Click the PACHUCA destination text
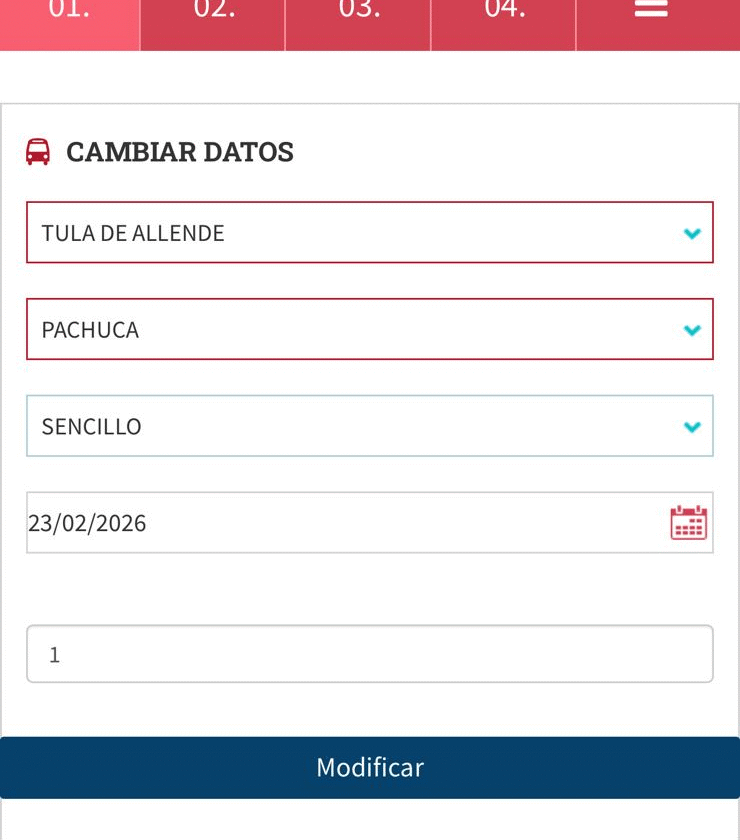Screen dimensions: 740x840 coord(90,330)
